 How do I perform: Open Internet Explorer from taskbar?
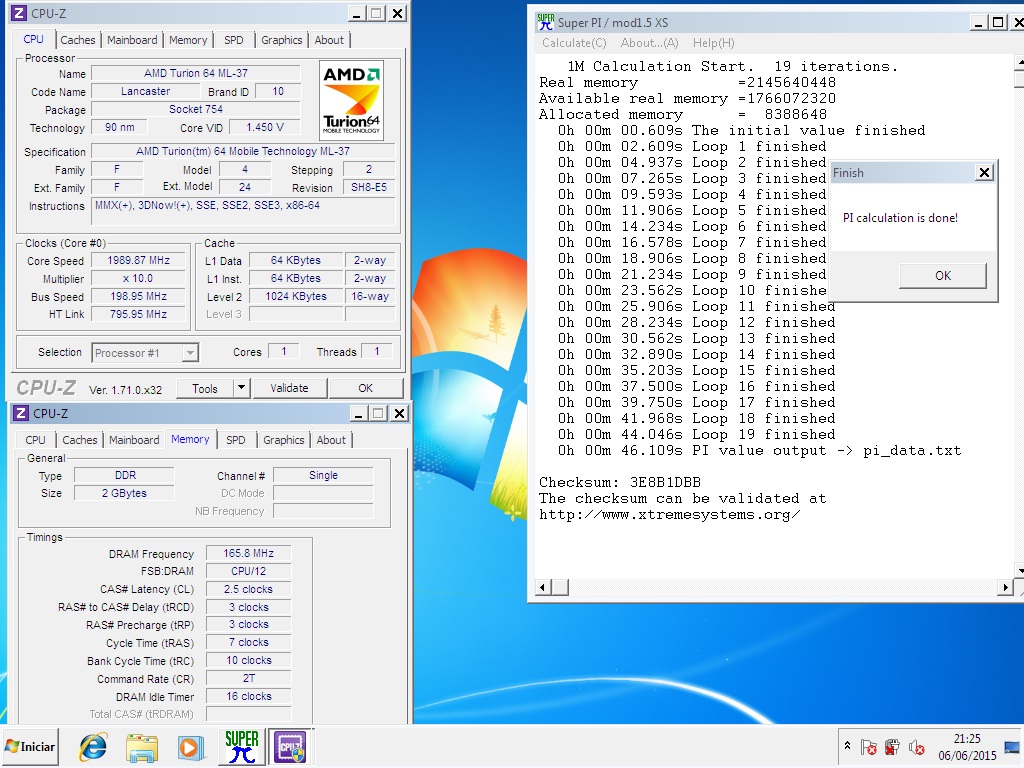tap(93, 746)
